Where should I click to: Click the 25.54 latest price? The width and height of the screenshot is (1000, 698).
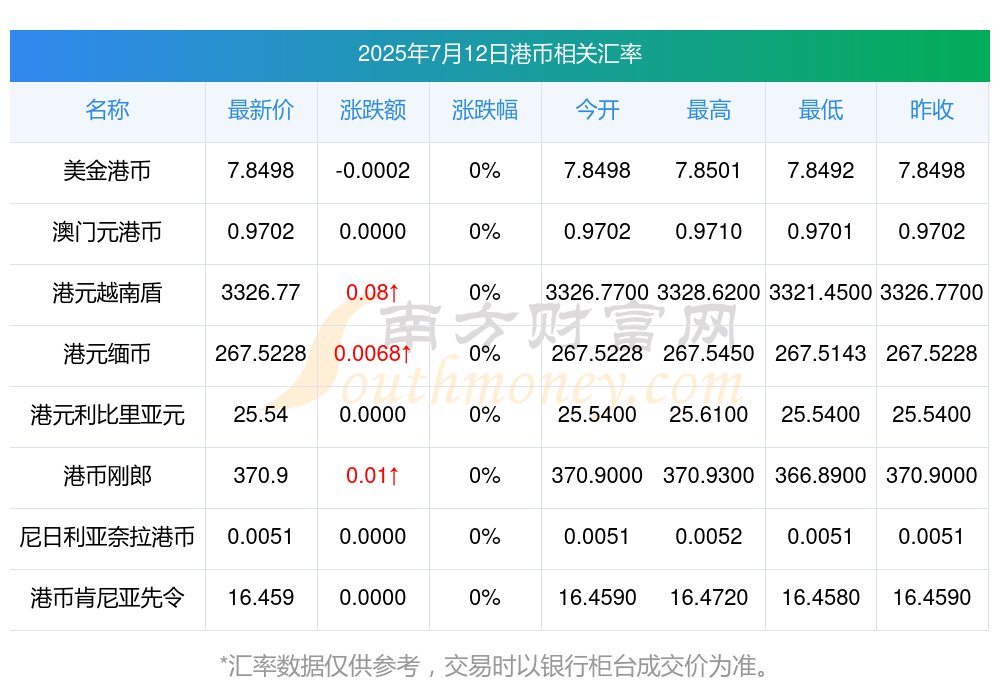[x=260, y=414]
